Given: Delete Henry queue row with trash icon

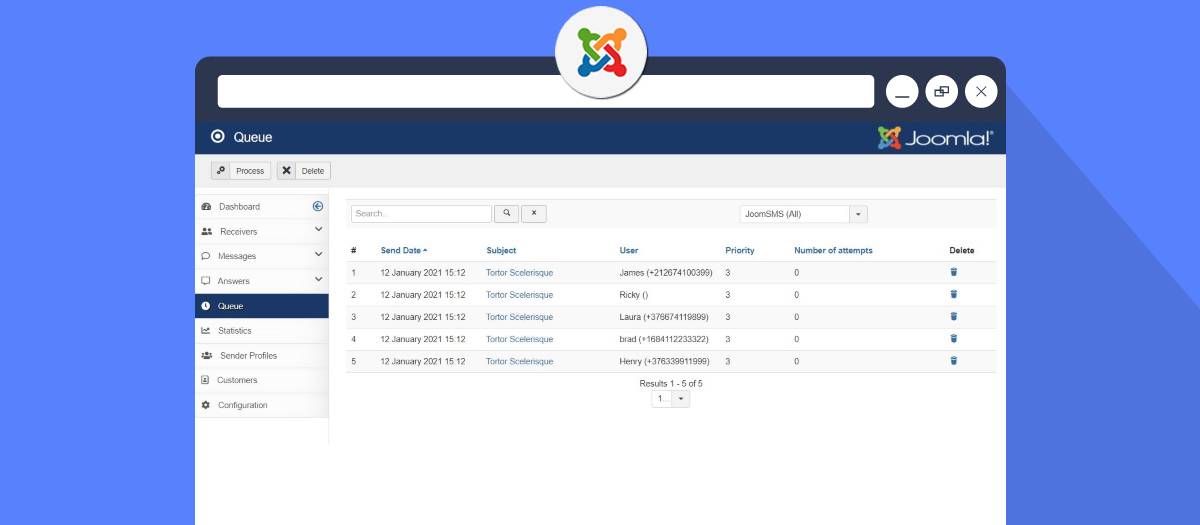Looking at the screenshot, I should pyautogui.click(x=953, y=360).
